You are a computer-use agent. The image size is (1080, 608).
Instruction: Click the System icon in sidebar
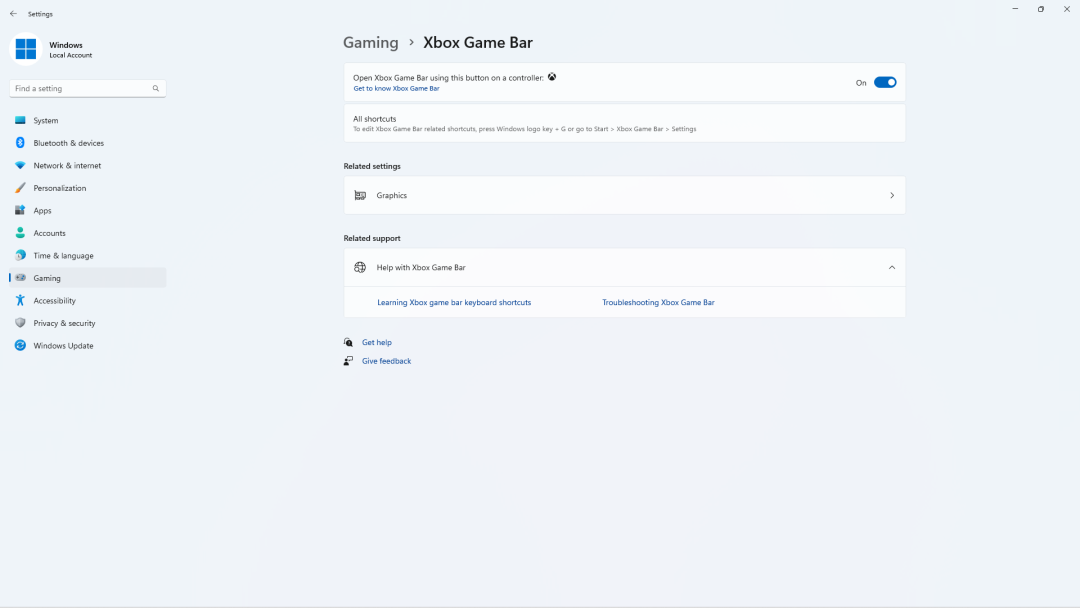pos(20,121)
